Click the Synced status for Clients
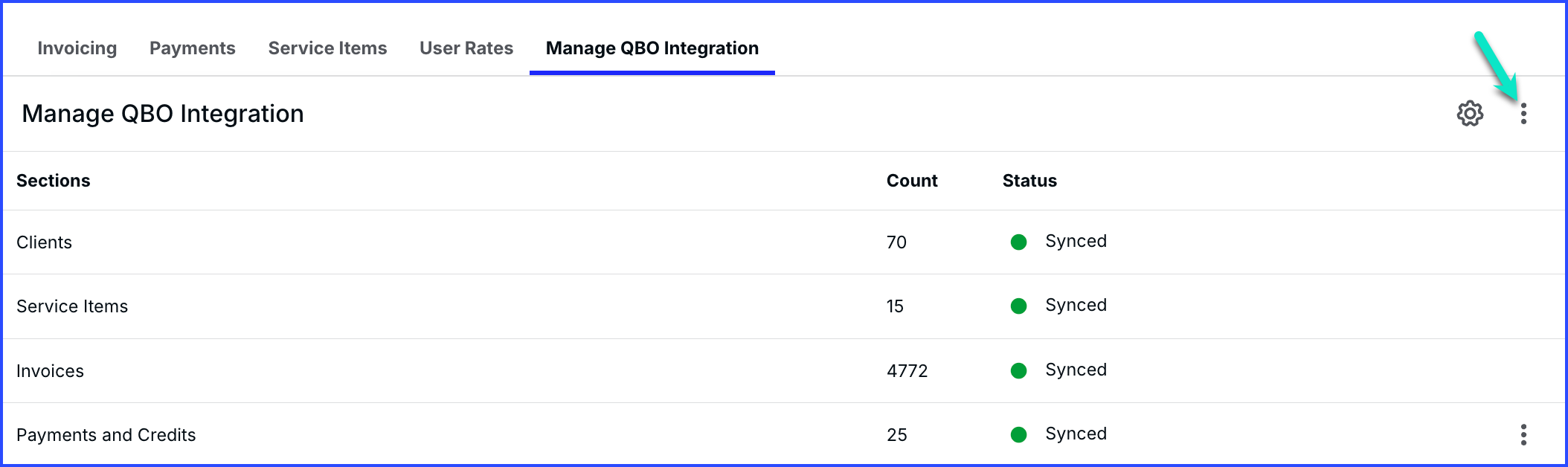 pos(1076,242)
